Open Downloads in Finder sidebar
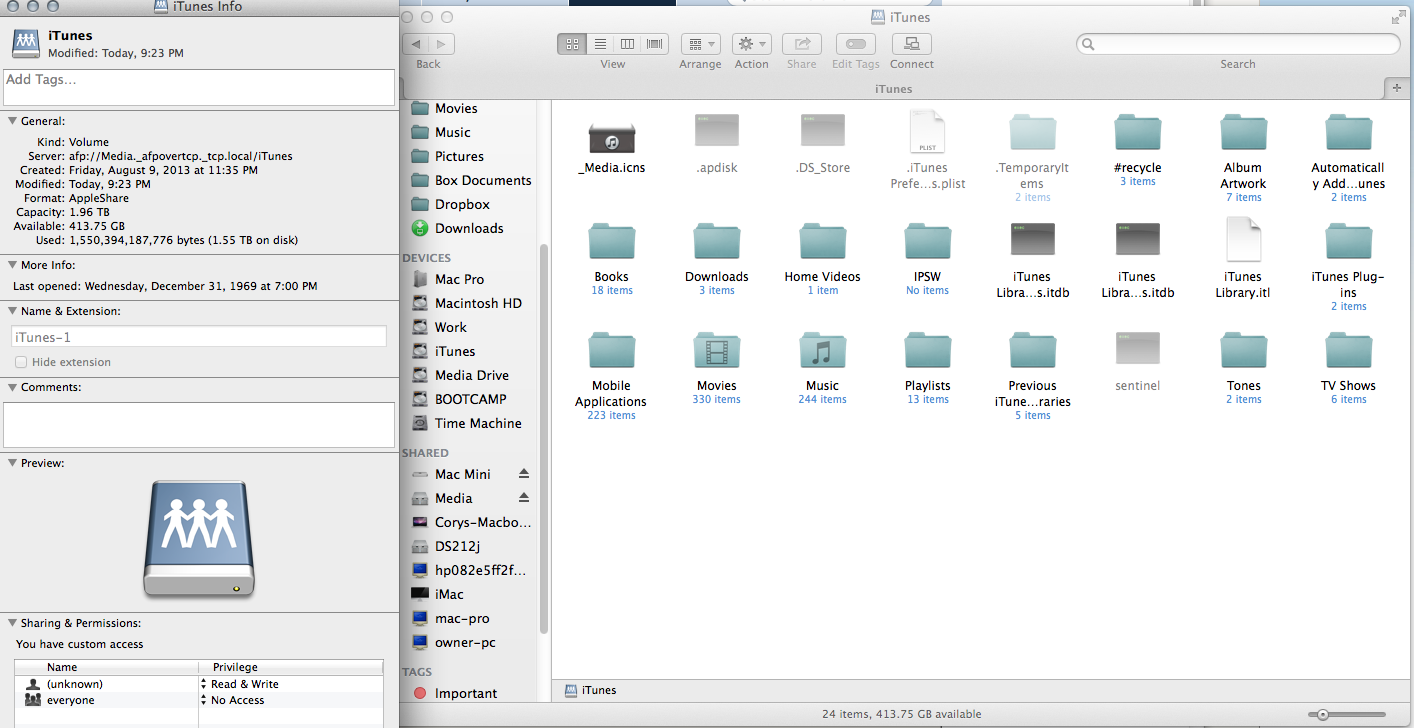Screen dimensions: 1414x728 tap(468, 228)
